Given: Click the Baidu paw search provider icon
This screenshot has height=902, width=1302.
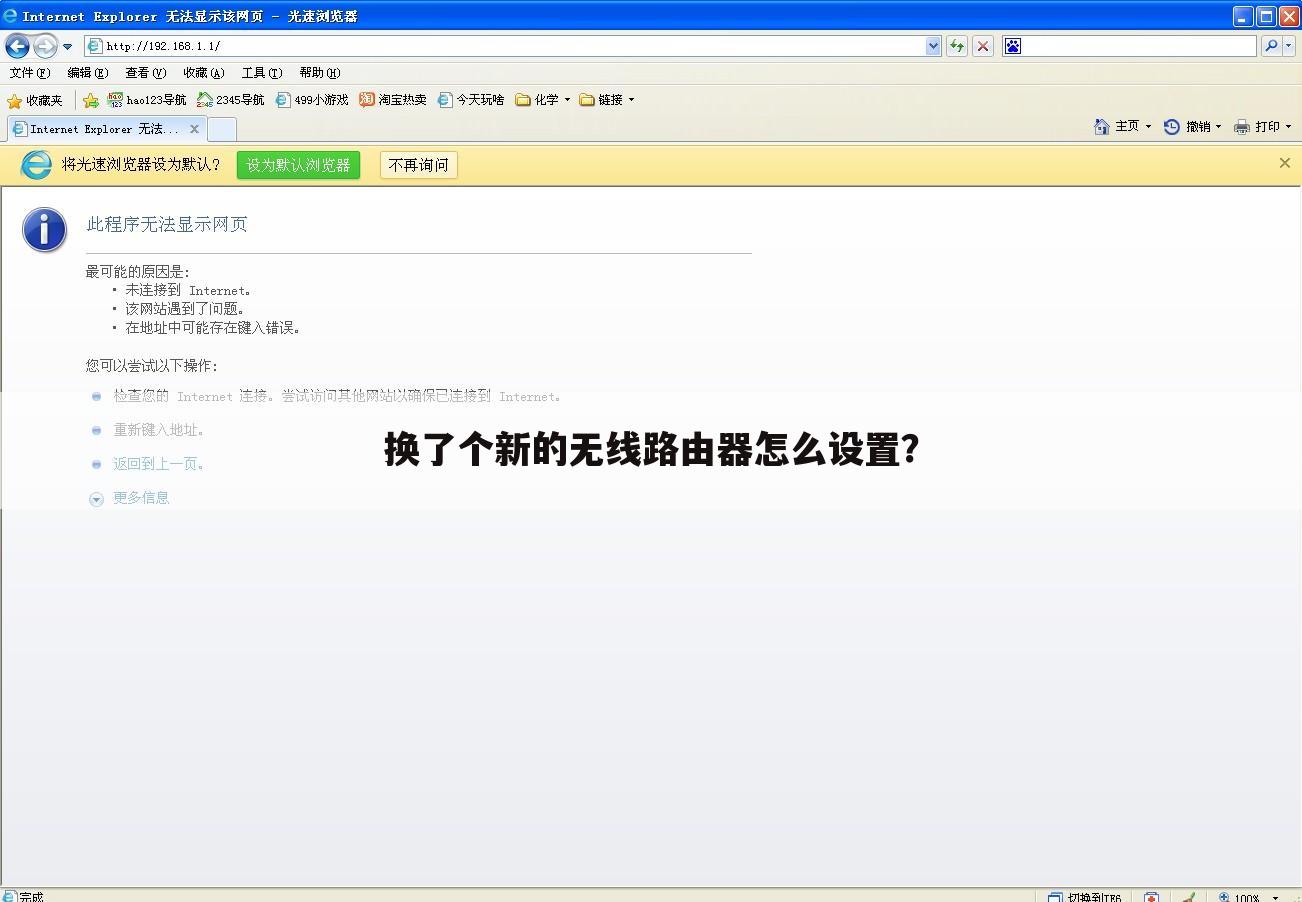Looking at the screenshot, I should [1013, 46].
